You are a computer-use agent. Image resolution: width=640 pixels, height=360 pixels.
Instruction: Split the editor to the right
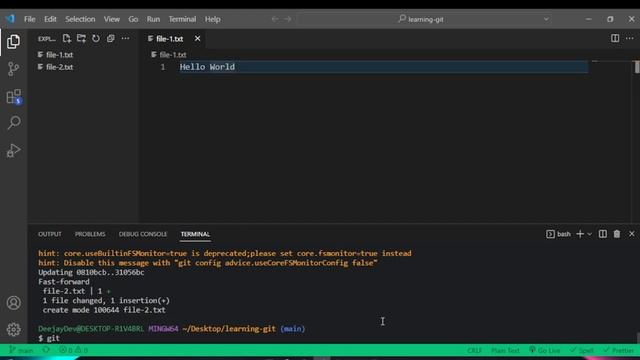(x=615, y=38)
